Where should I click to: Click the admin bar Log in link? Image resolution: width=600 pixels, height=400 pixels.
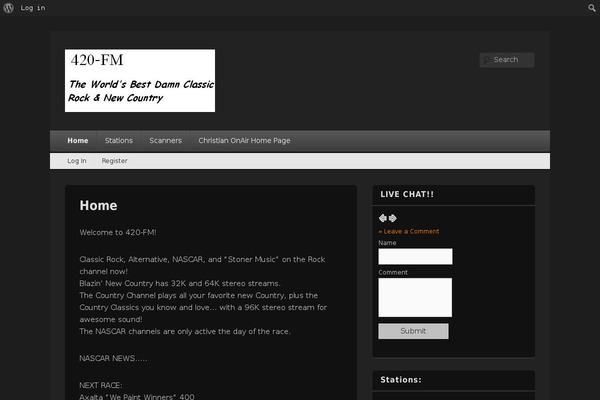click(33, 8)
